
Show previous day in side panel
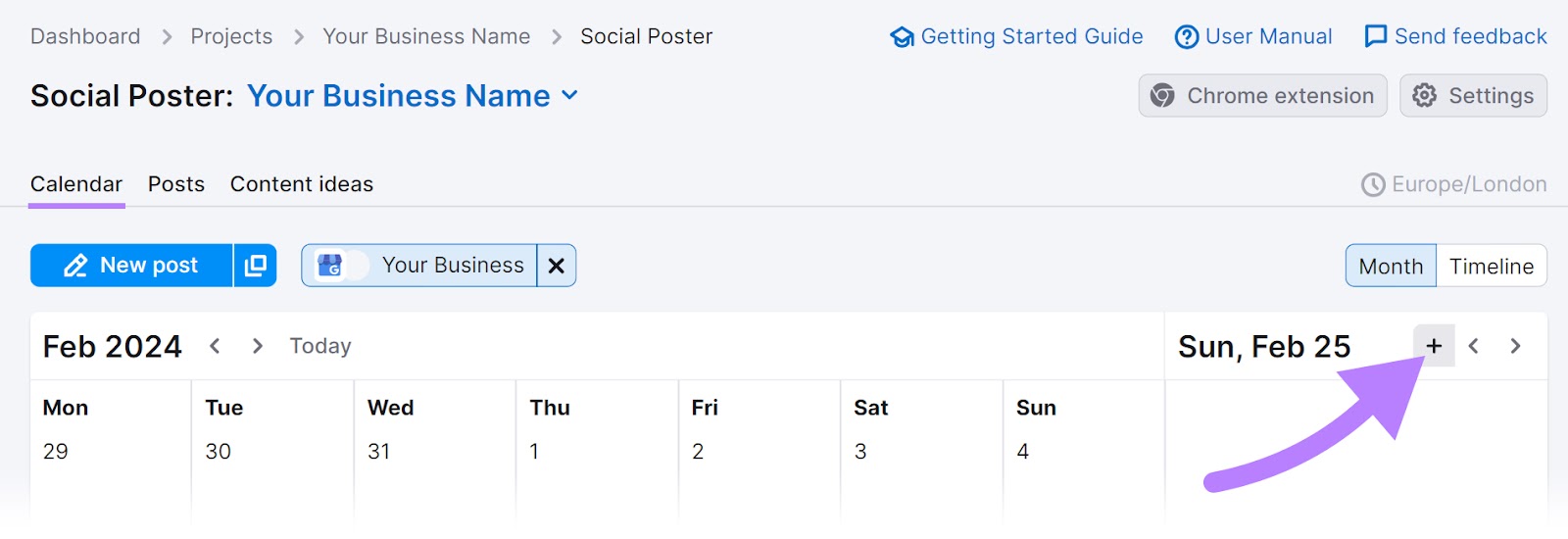point(1473,346)
